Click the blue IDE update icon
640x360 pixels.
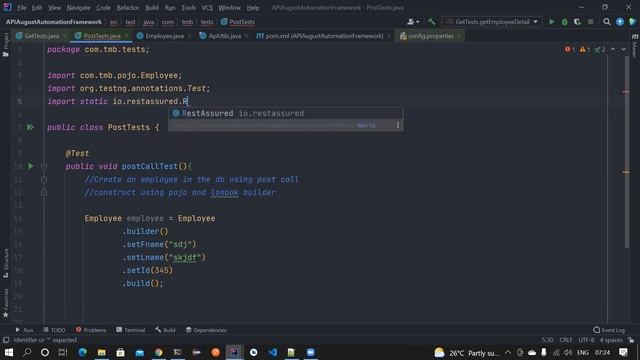[x=620, y=22]
